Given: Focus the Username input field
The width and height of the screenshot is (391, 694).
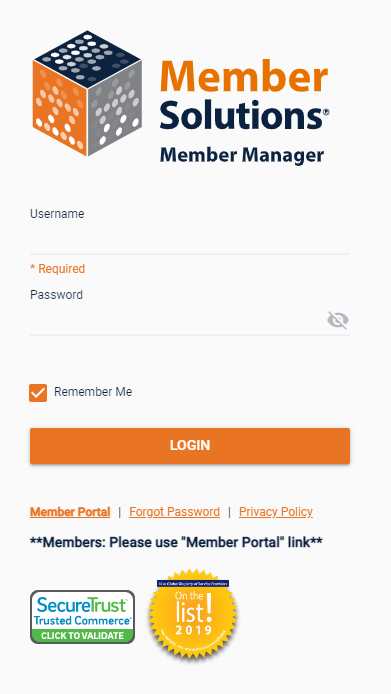Looking at the screenshot, I should point(190,240).
